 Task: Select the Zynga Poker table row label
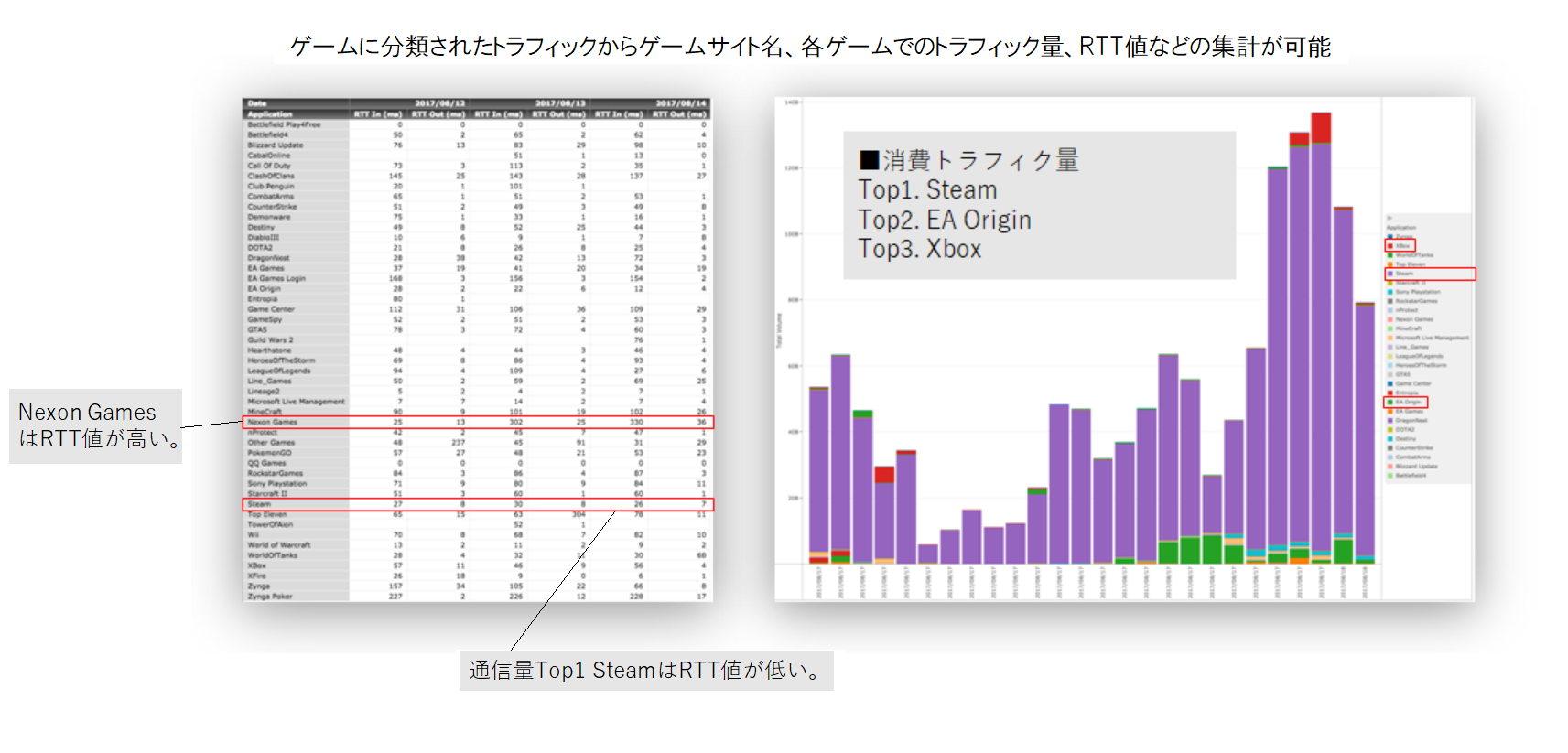tap(270, 596)
